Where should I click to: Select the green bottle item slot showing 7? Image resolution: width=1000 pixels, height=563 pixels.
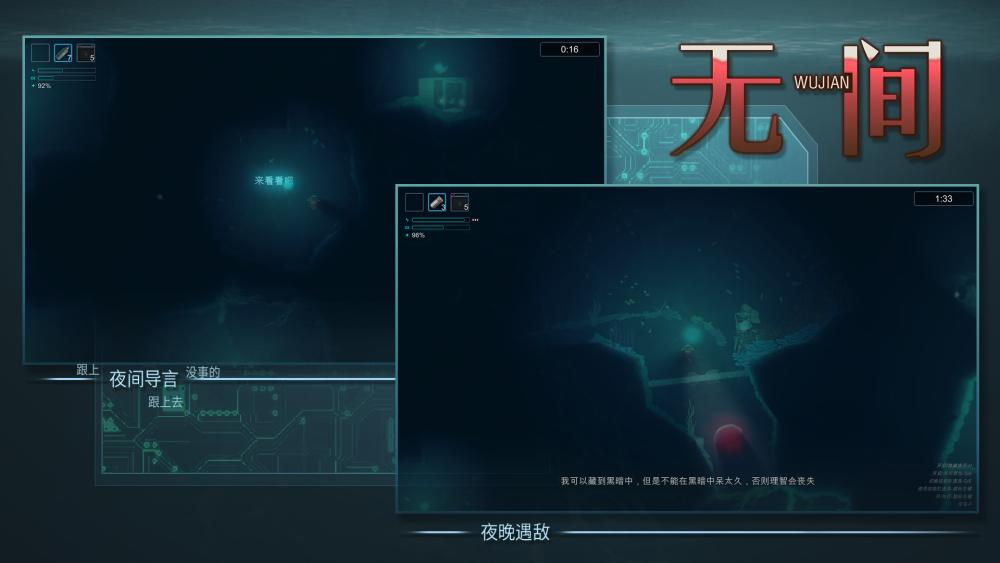pyautogui.click(x=63, y=53)
